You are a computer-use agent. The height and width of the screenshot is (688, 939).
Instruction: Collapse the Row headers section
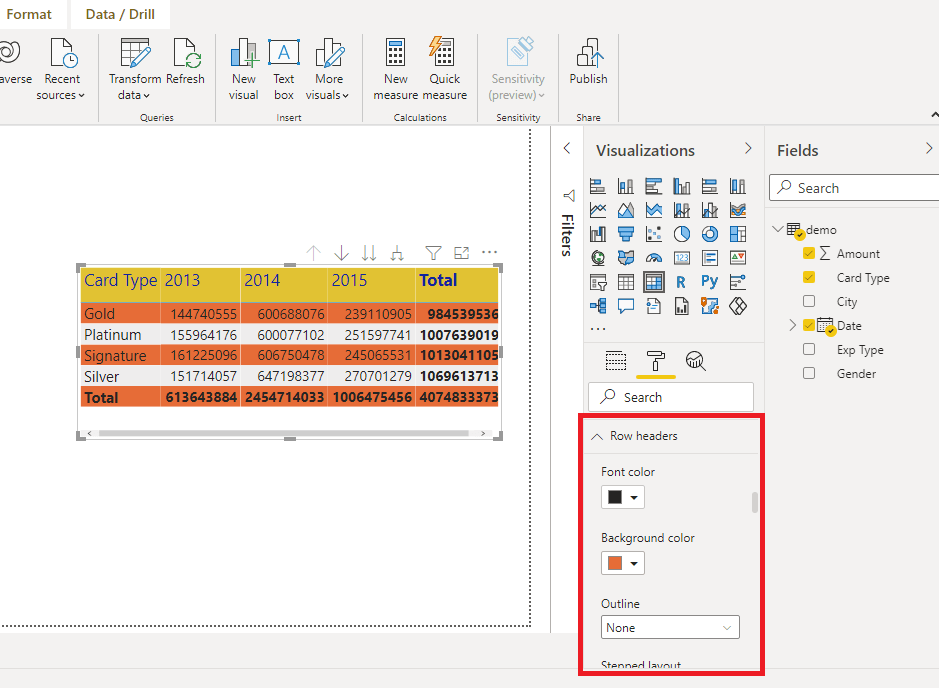(x=597, y=436)
